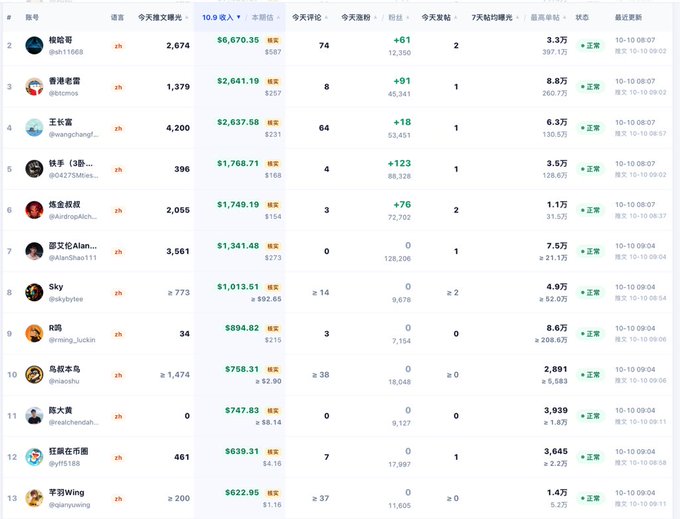This screenshot has height=519, width=680.
Task: Click the 核实 badge beside $894.82
Action: (x=273, y=329)
